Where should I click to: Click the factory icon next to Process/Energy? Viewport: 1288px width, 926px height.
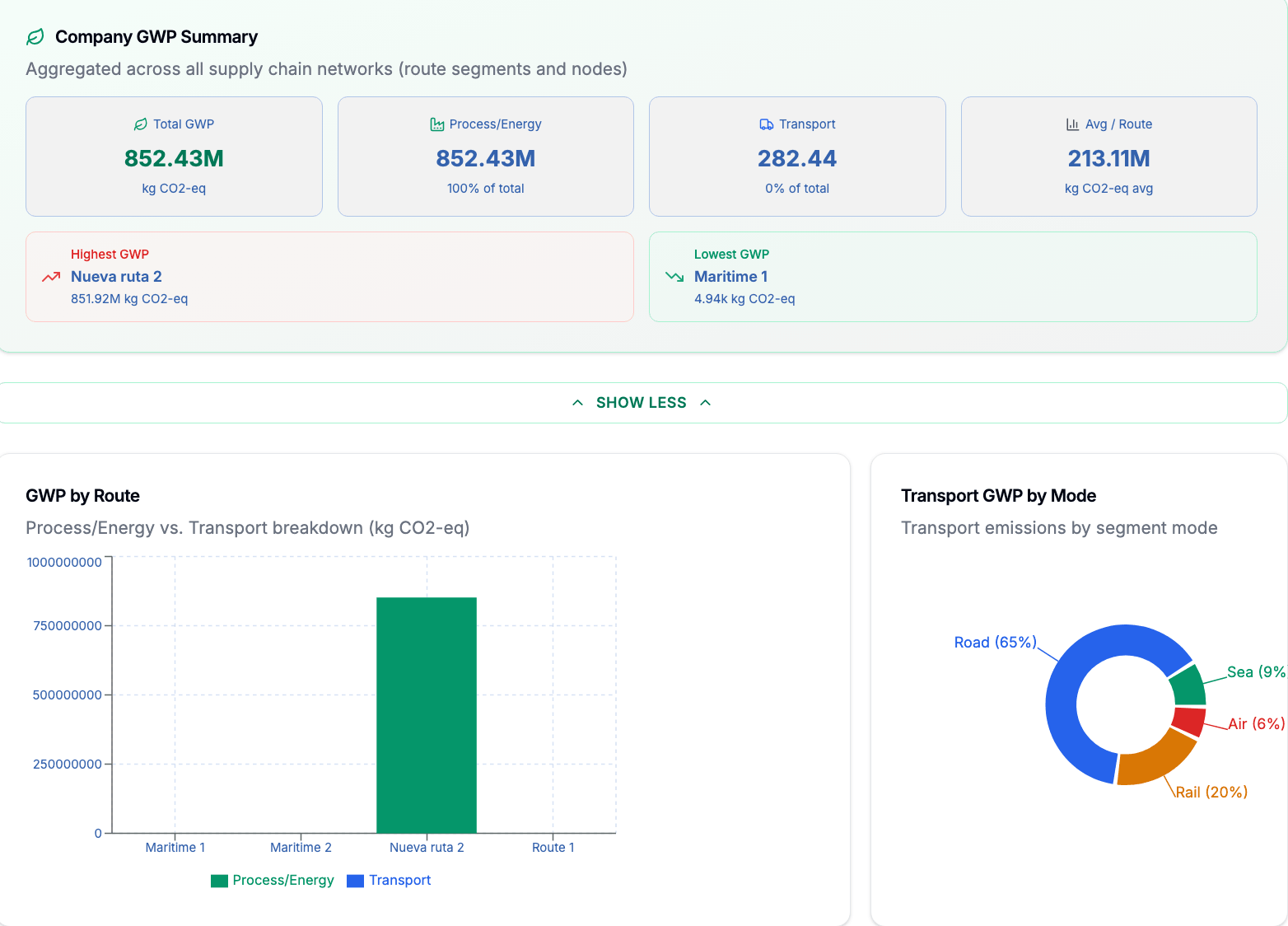[437, 124]
